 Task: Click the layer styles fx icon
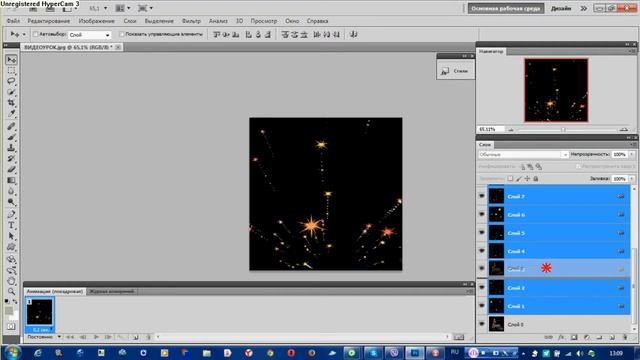click(561, 337)
